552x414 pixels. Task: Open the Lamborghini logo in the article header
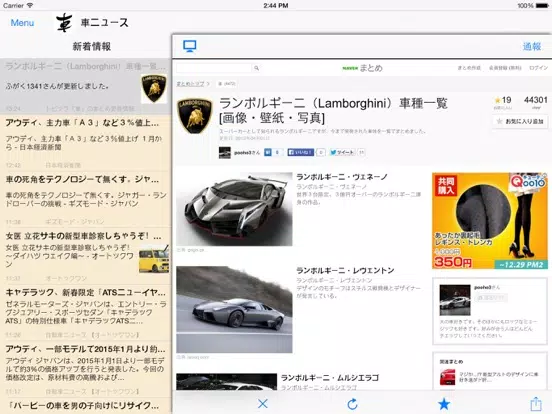coord(195,116)
